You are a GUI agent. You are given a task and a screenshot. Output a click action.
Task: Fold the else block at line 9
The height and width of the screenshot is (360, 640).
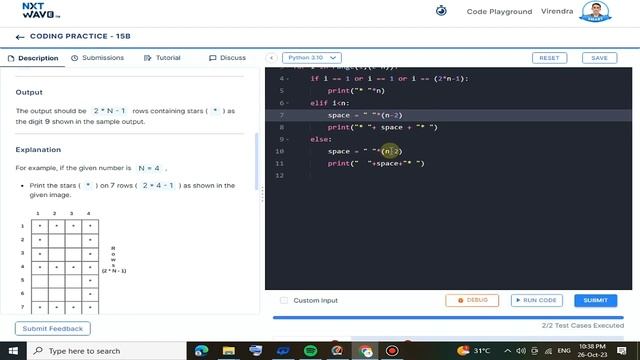[287, 140]
